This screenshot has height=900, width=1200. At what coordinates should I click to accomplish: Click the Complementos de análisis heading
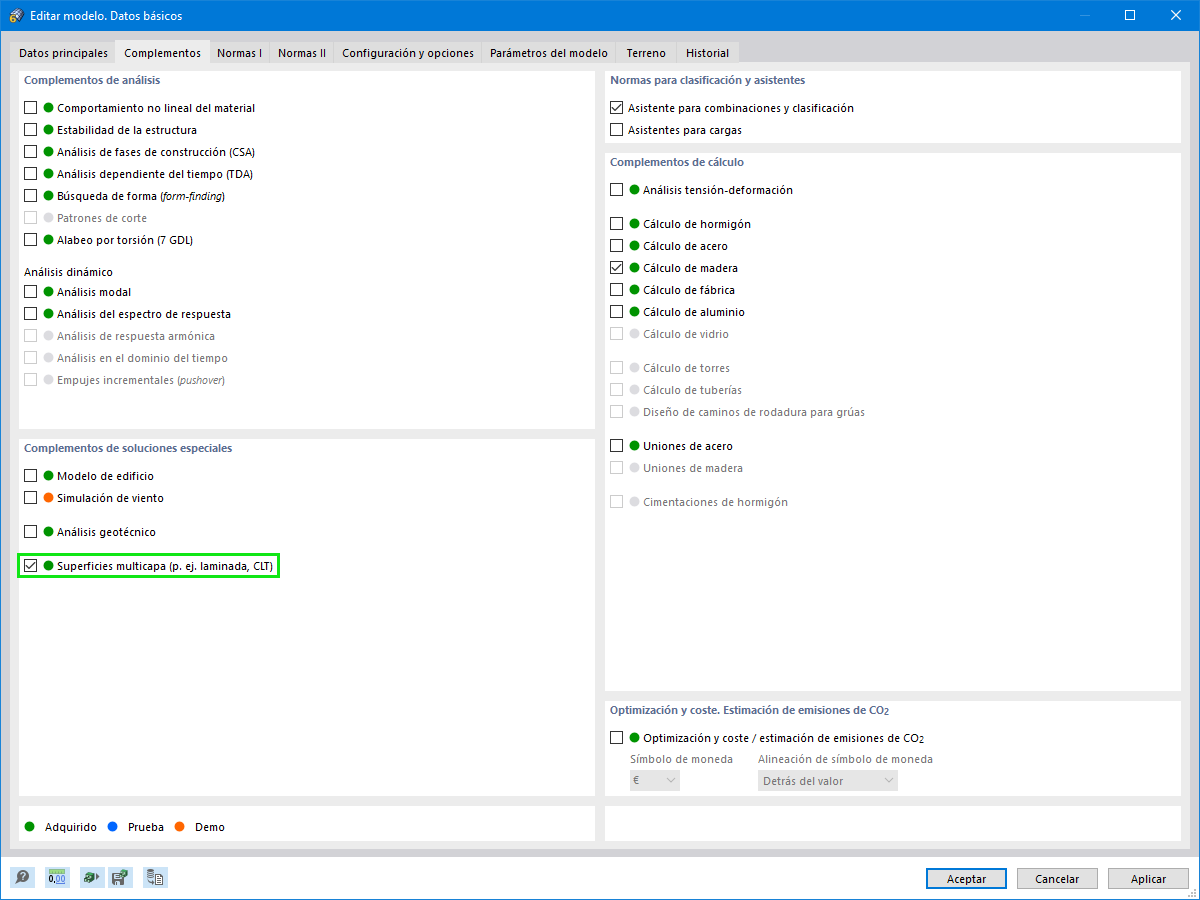92,80
